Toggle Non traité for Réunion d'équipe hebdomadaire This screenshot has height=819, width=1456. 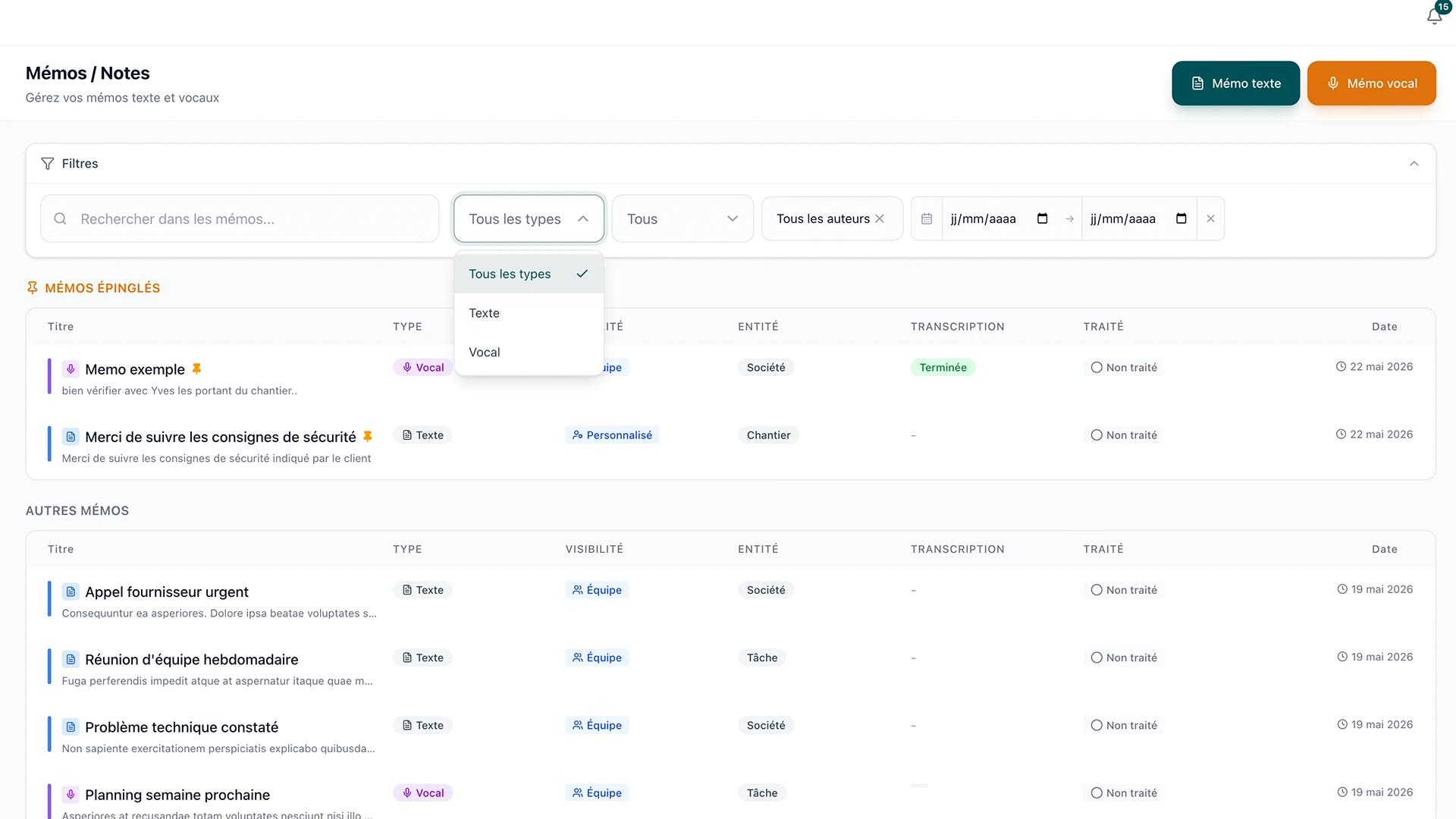coord(1124,657)
